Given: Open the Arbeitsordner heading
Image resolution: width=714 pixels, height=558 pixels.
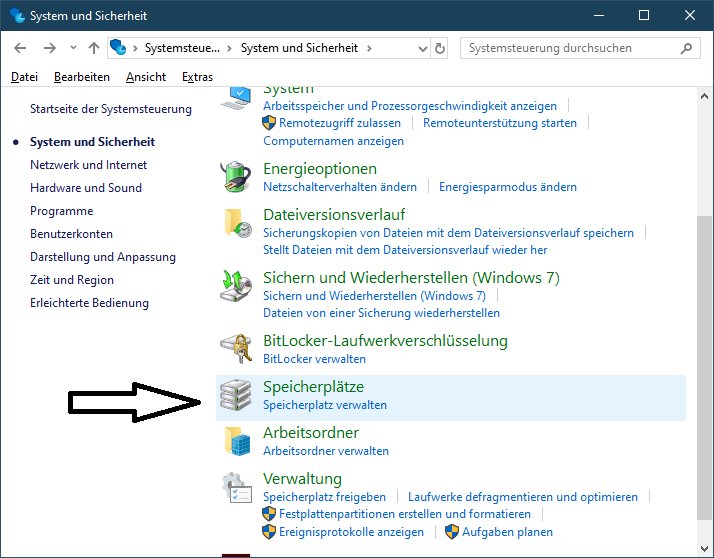Looking at the screenshot, I should [311, 433].
